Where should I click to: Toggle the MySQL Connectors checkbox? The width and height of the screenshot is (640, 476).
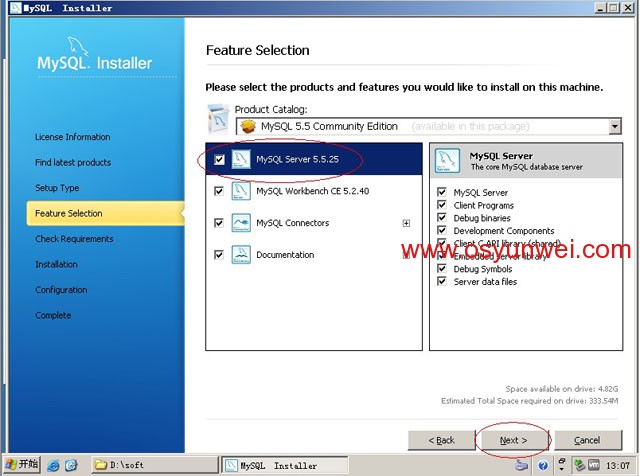click(219, 223)
